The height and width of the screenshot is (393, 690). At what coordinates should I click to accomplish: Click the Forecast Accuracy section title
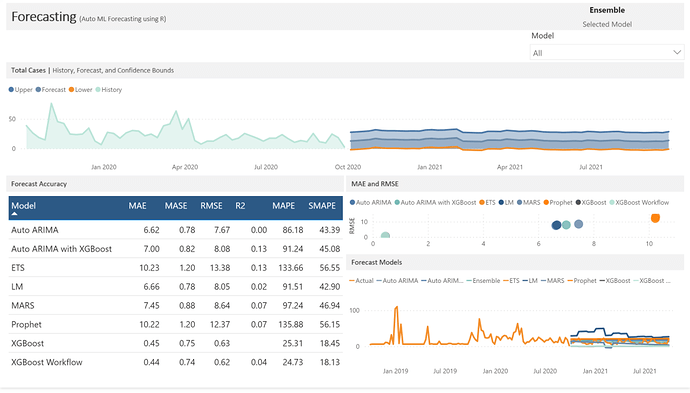(39, 184)
